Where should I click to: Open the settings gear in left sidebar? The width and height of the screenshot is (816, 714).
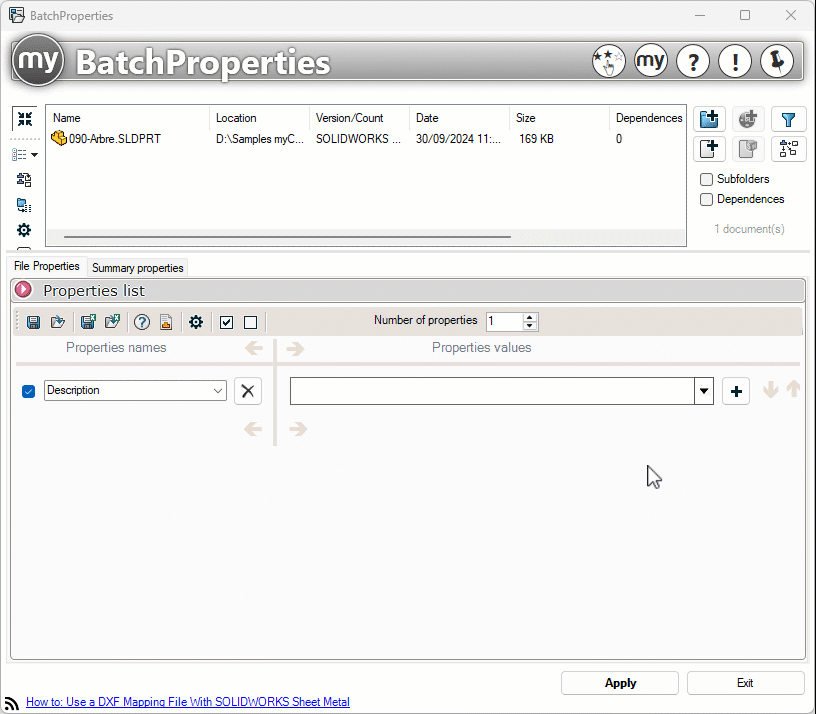(24, 230)
